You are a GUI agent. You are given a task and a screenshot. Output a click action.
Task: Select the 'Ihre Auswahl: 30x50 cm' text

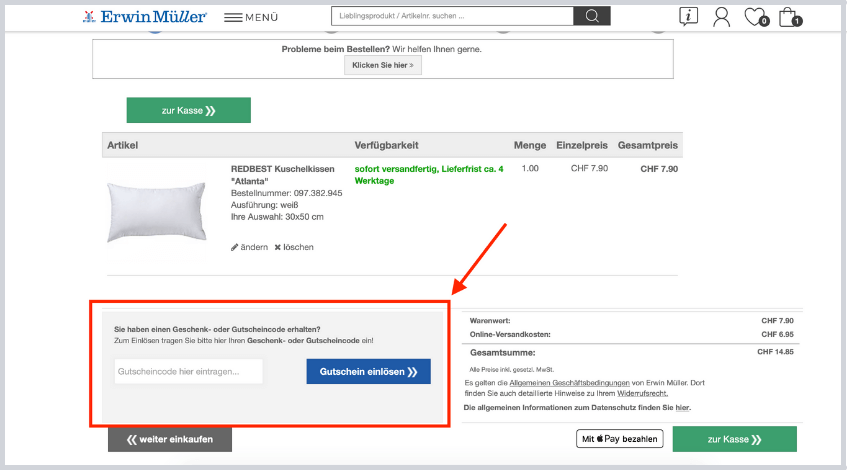pos(277,217)
